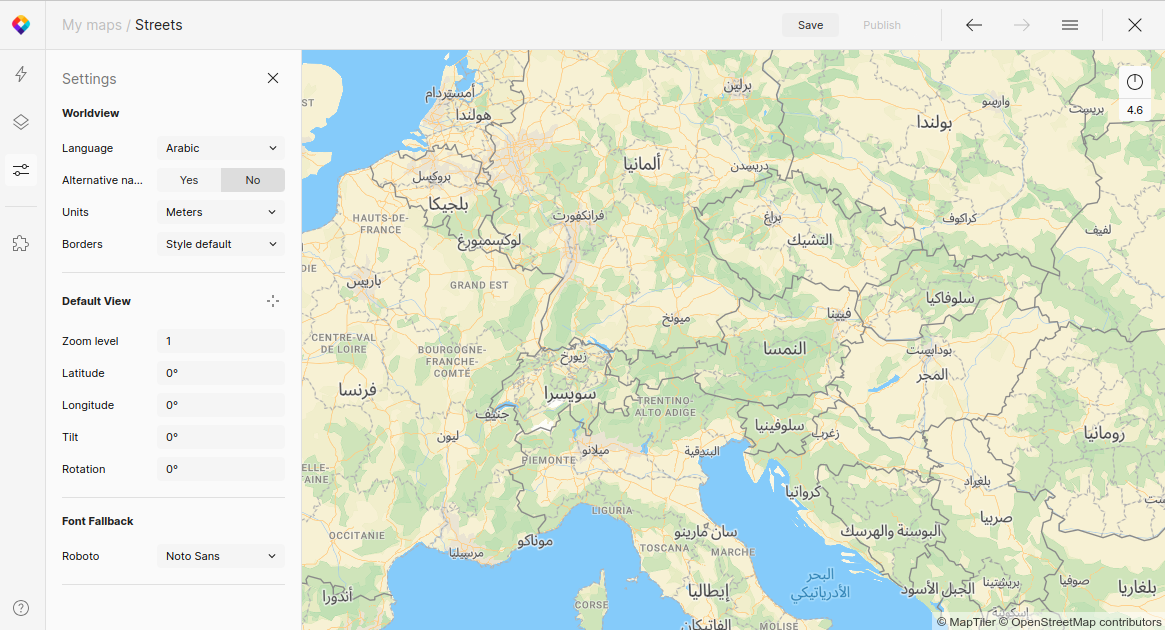The image size is (1165, 630).
Task: Open the Roboto font fallback dropdown
Action: [x=221, y=556]
